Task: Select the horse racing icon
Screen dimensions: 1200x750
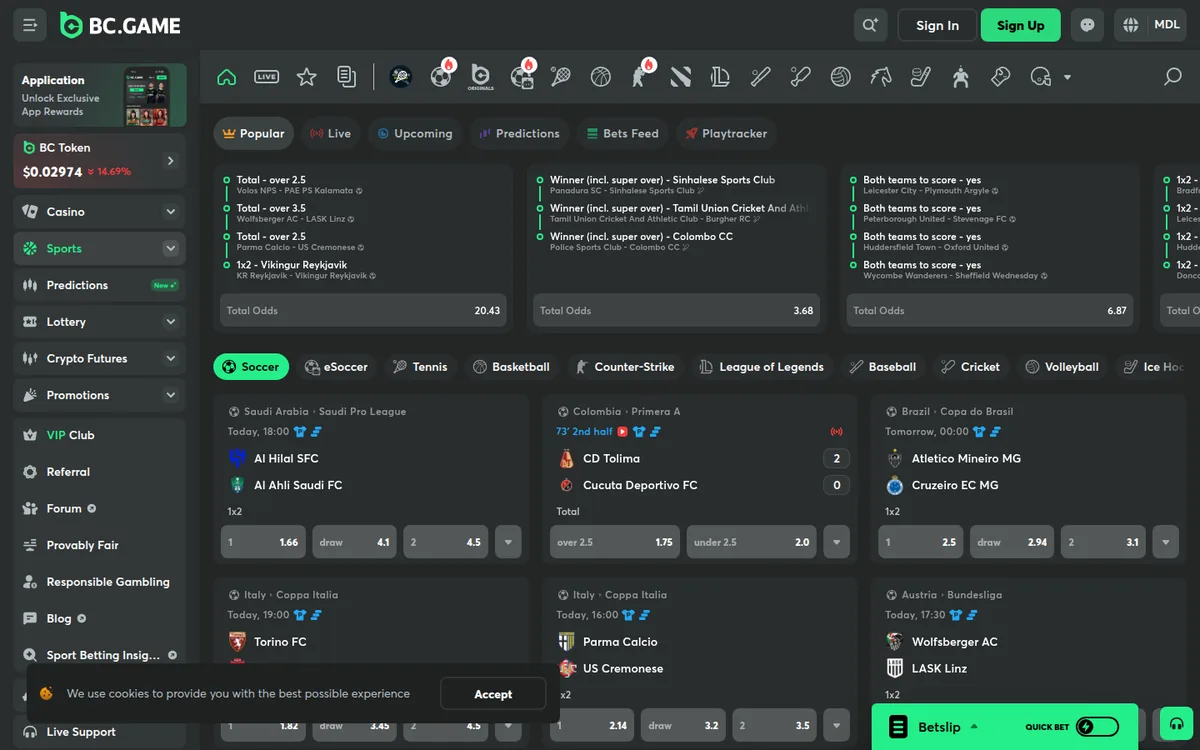Action: (x=881, y=77)
